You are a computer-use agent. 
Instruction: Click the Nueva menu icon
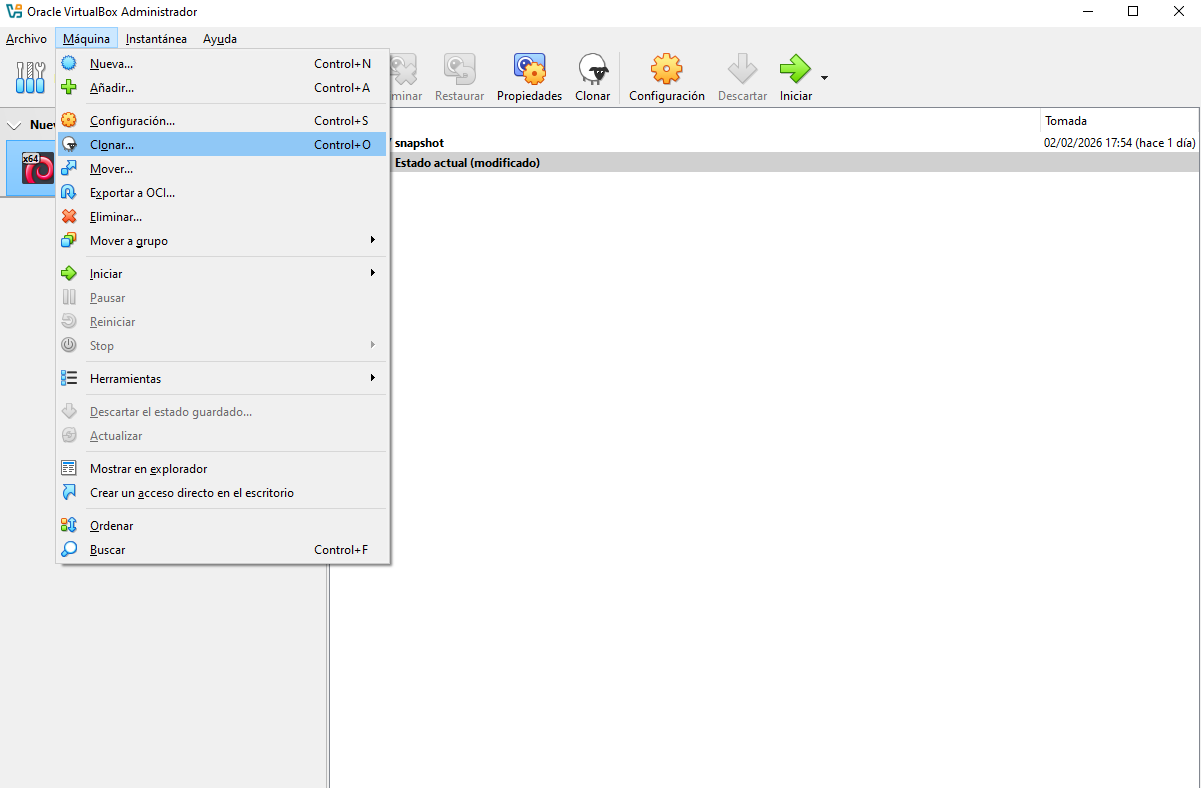(x=69, y=63)
